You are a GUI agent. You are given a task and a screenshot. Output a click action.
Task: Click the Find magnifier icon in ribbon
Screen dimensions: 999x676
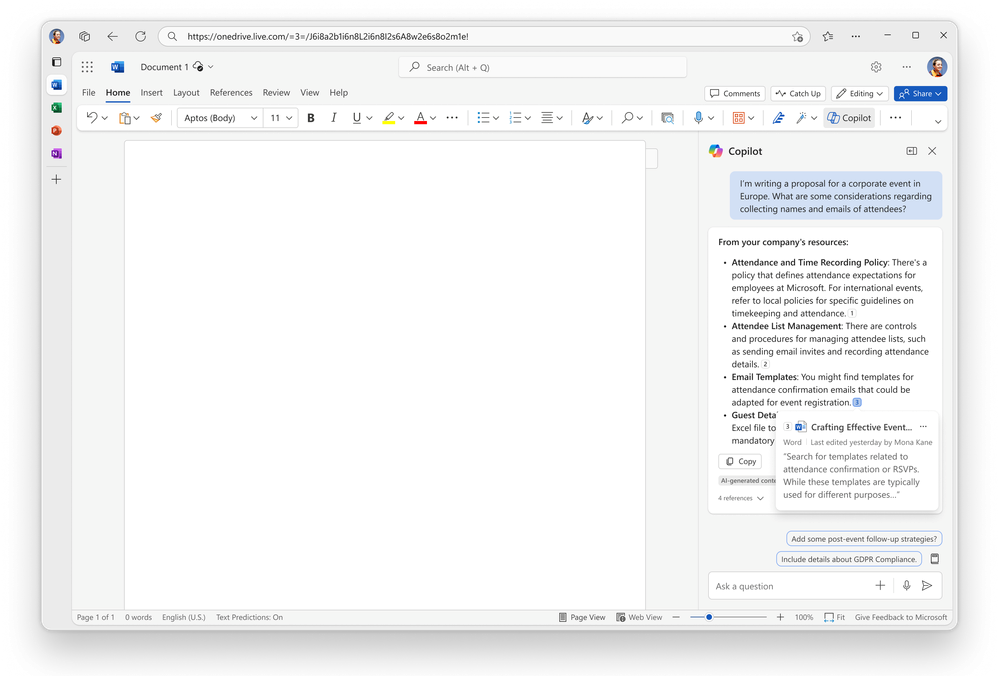pos(628,118)
